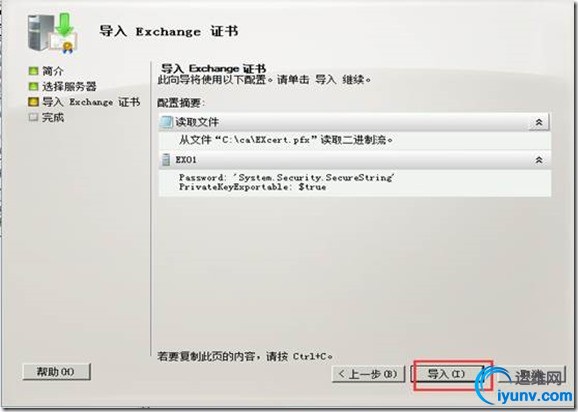578x412 pixels.
Task: Click the Password SecureString summary text
Action: [x=286, y=178]
